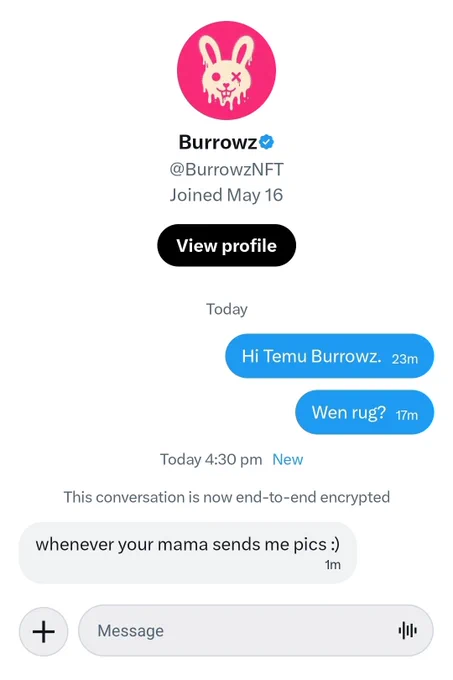Click the 'Today' date separator
This screenshot has width=453, height=680.
point(227,309)
